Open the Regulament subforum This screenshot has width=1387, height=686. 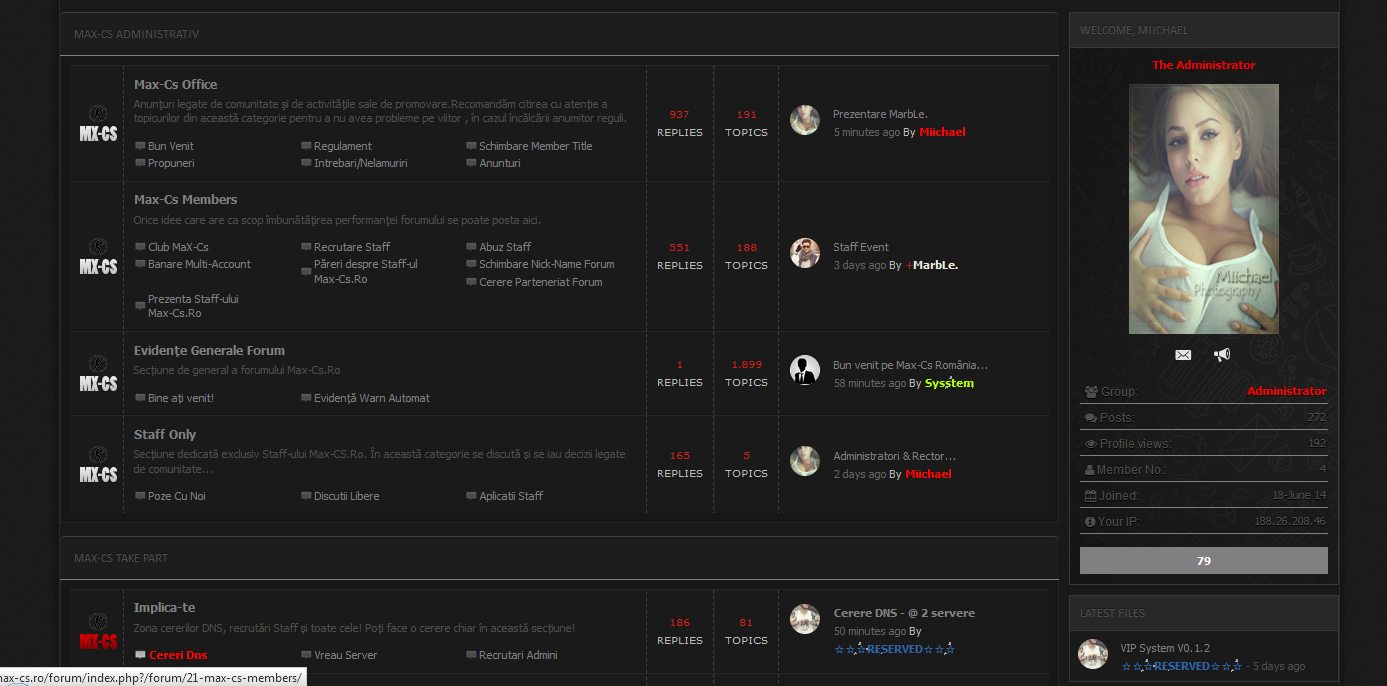[342, 146]
